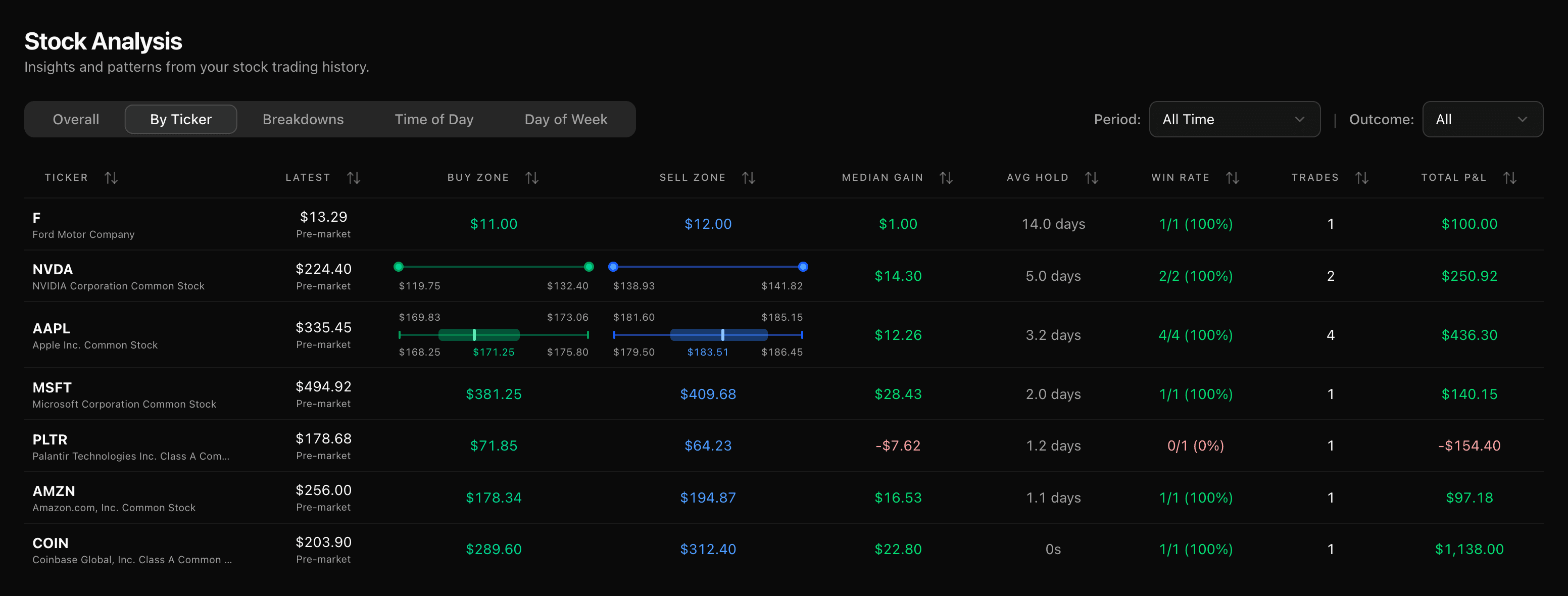Click the BUY ZONE header label

478,178
